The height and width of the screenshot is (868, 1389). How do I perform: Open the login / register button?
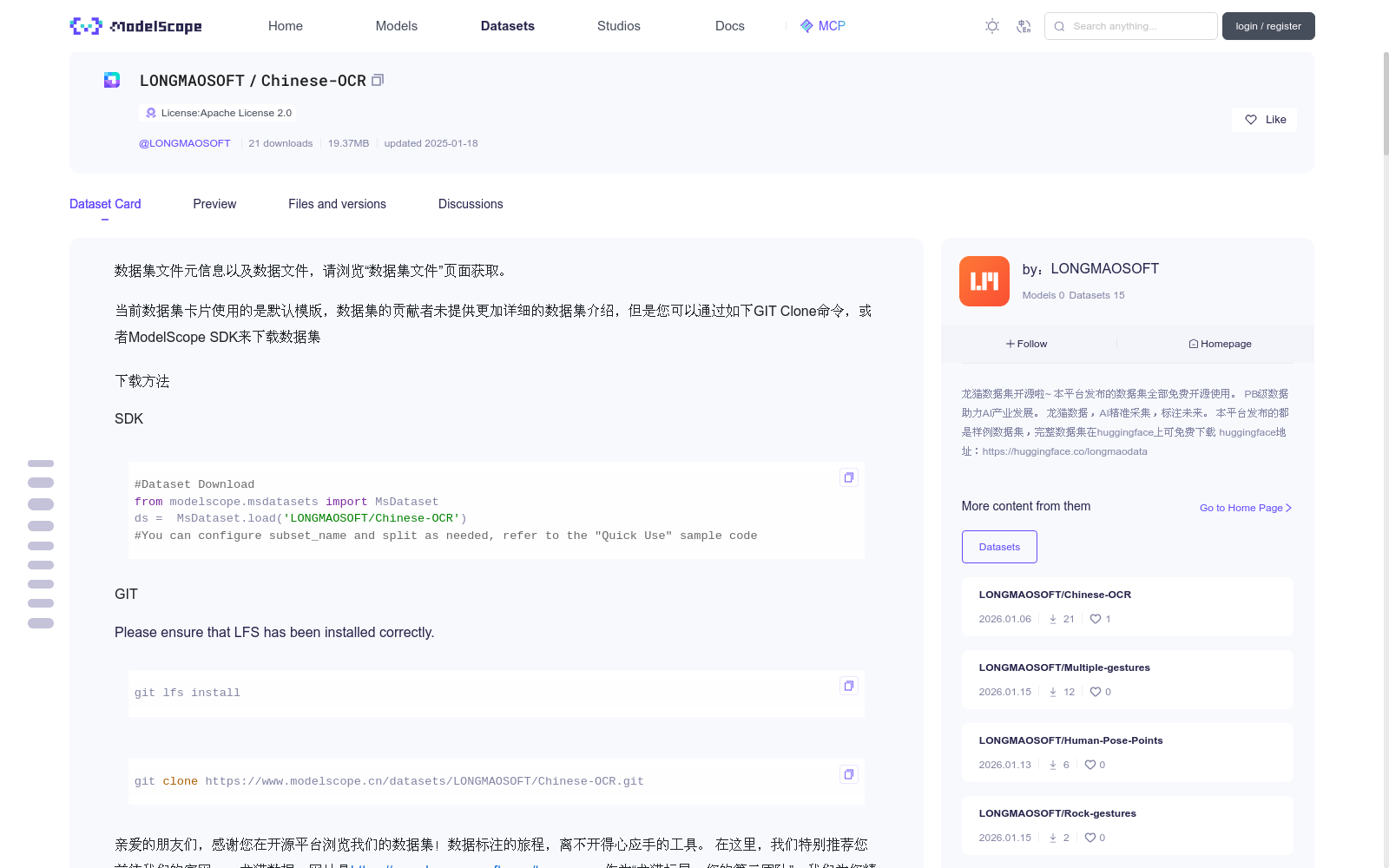(1268, 26)
